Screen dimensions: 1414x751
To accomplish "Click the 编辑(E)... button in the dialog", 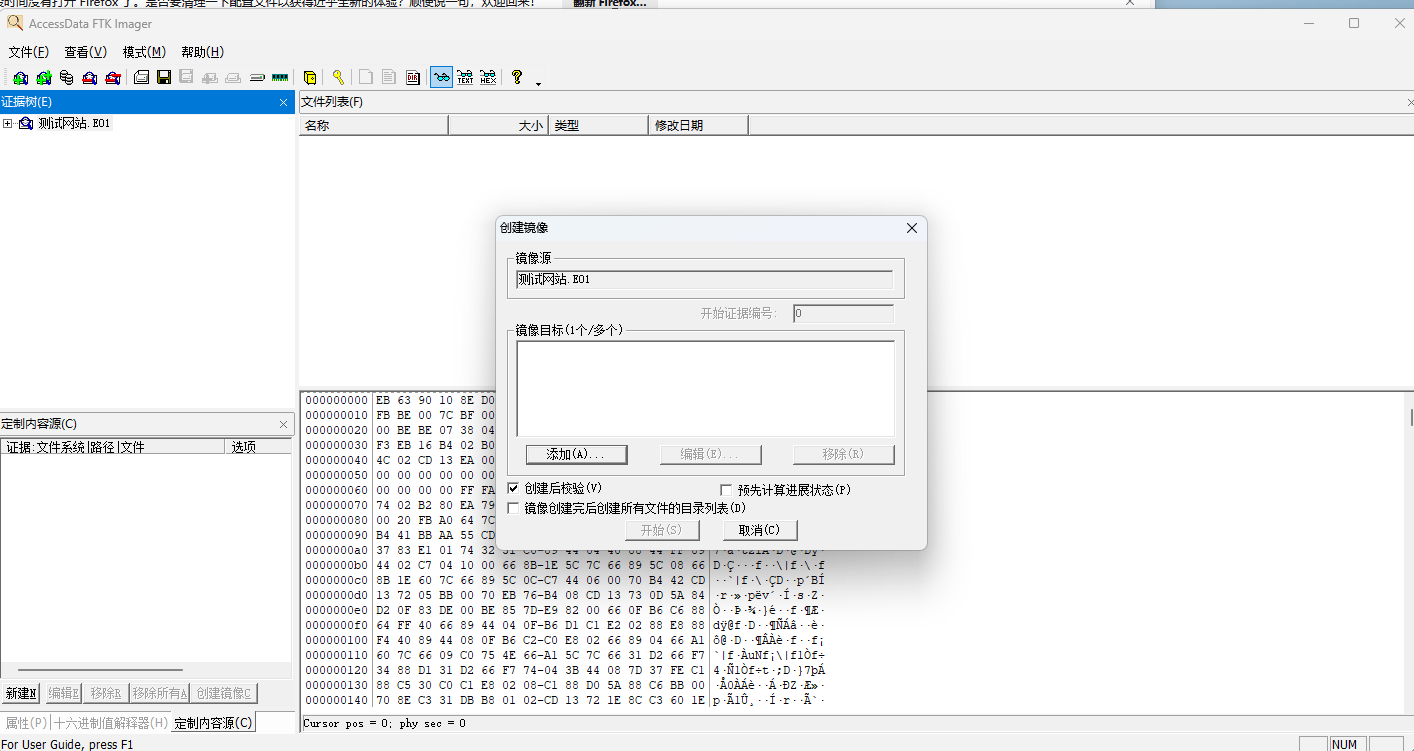I will pos(710,454).
